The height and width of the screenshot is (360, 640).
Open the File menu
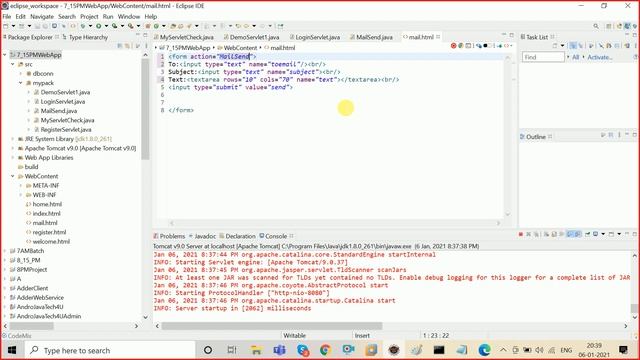coord(7,16)
